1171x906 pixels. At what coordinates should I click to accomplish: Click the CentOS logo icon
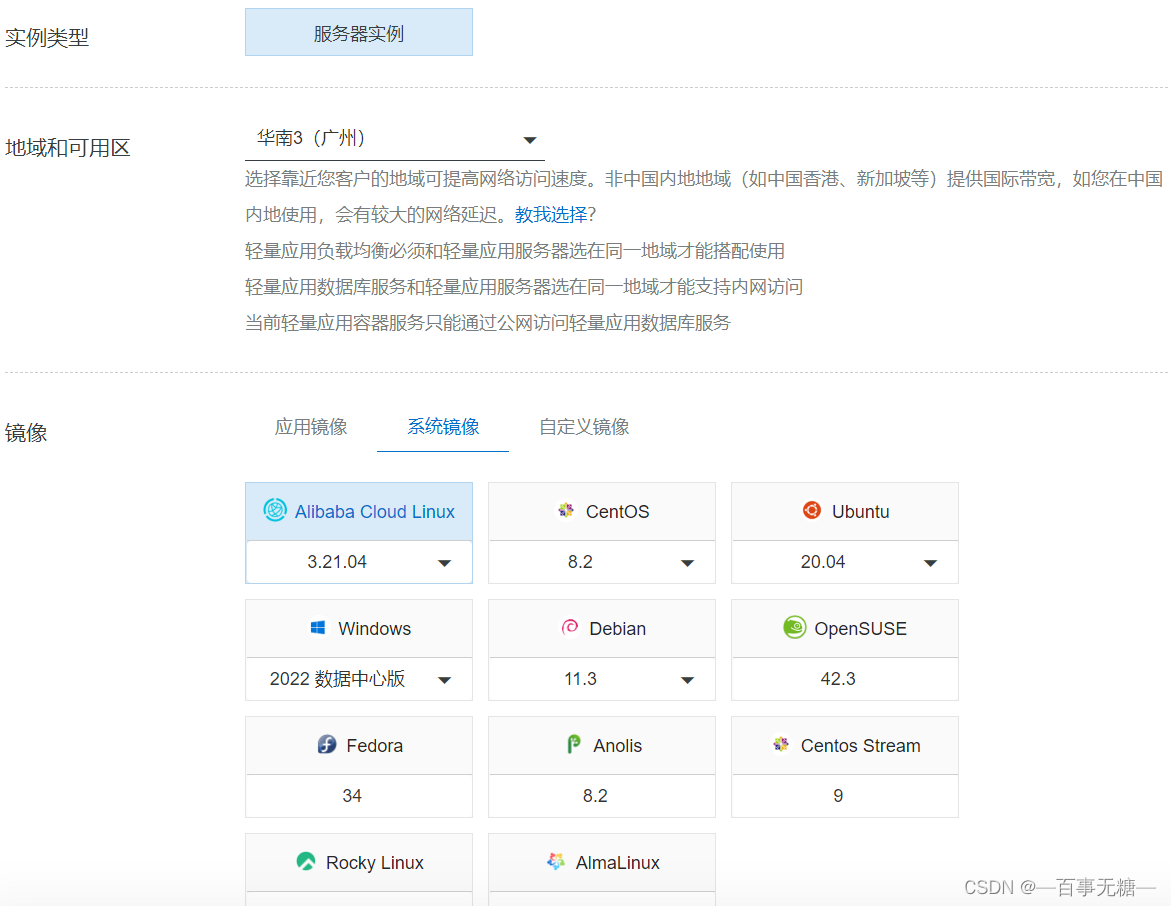point(565,510)
